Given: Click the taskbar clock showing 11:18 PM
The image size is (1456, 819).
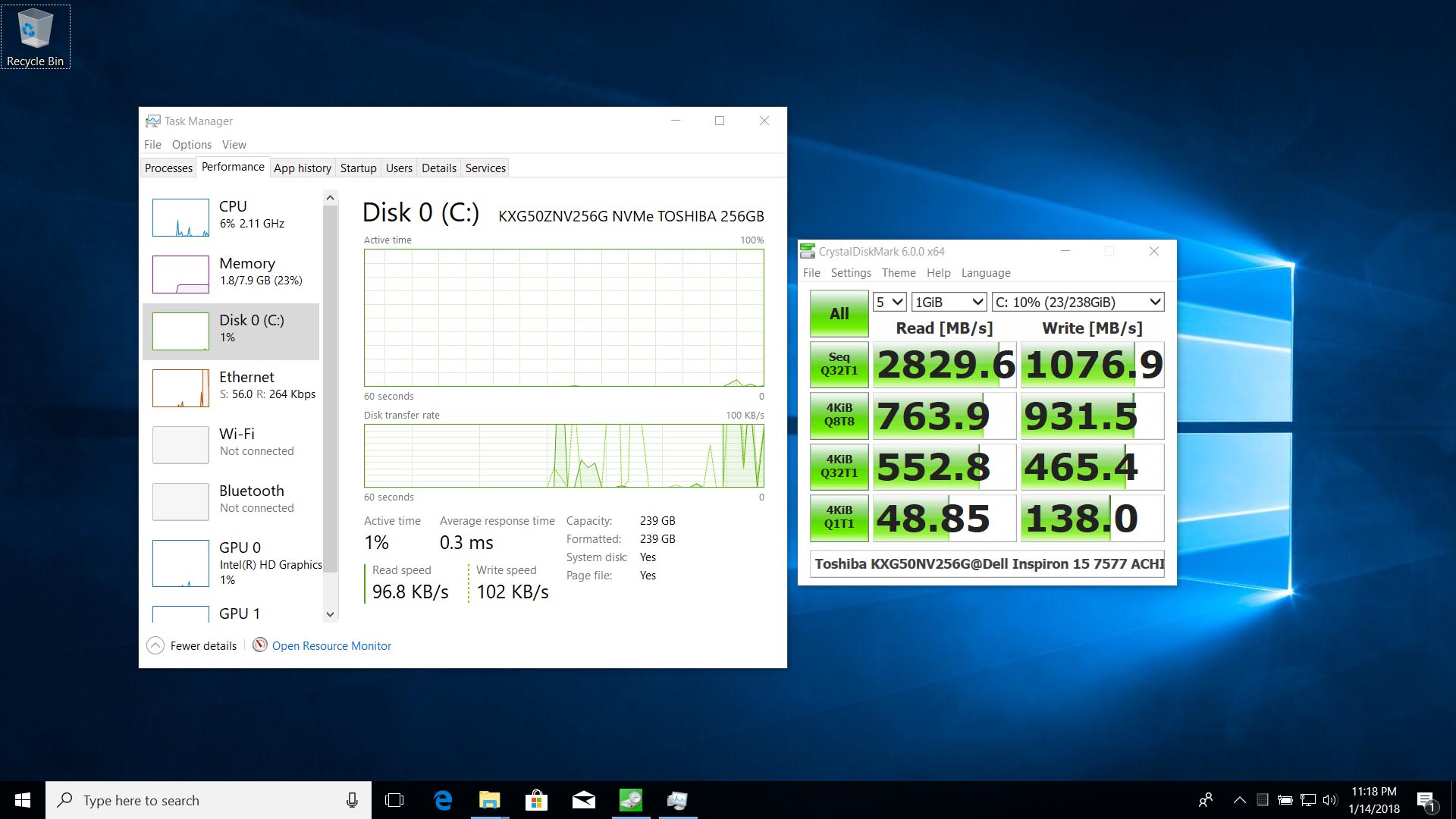Looking at the screenshot, I should [1374, 800].
